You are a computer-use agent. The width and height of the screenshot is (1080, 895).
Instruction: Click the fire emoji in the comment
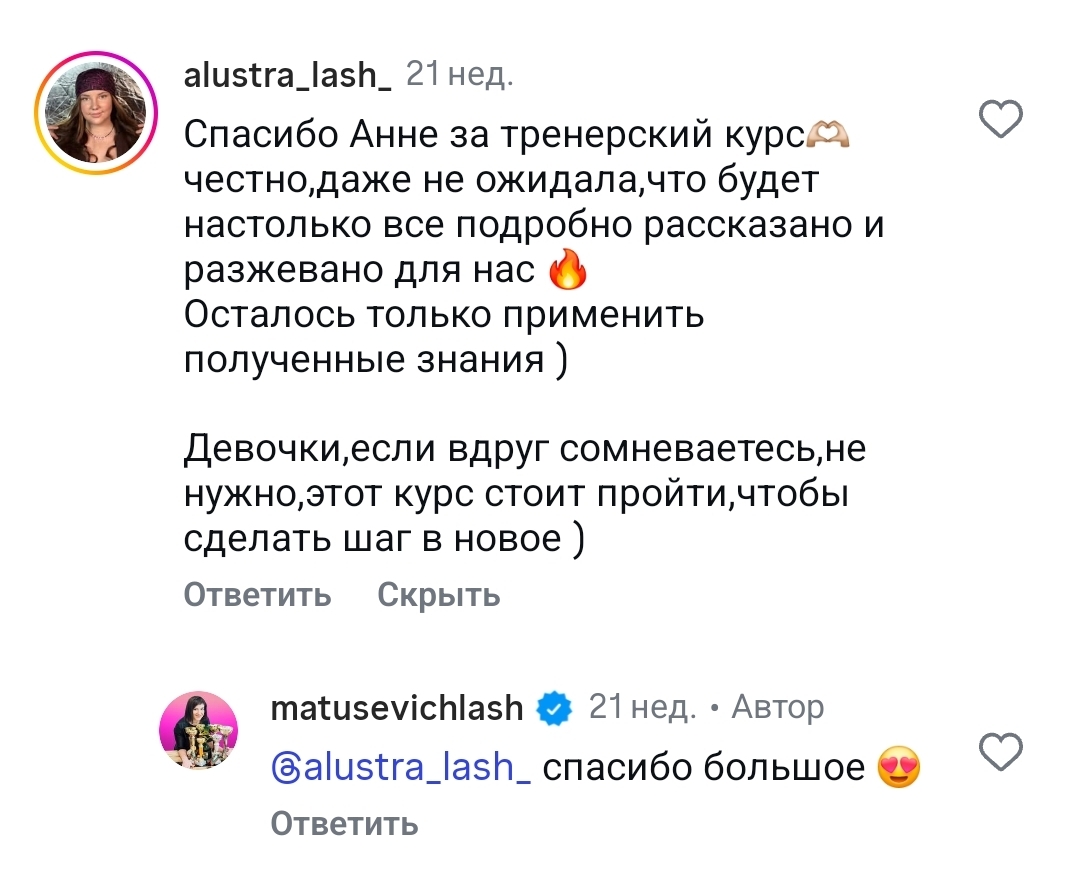(x=570, y=269)
